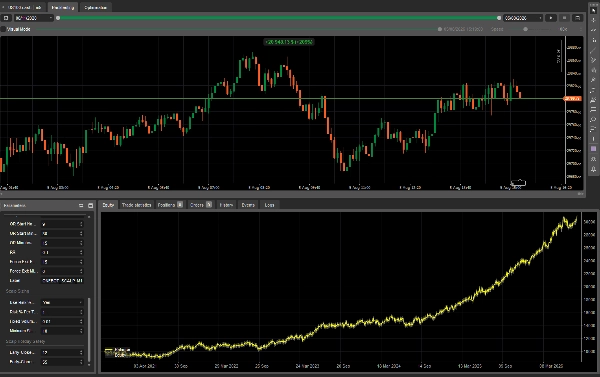Open the backtest end date dropdown
Viewport: 600px width, 377px height.
(x=523, y=18)
